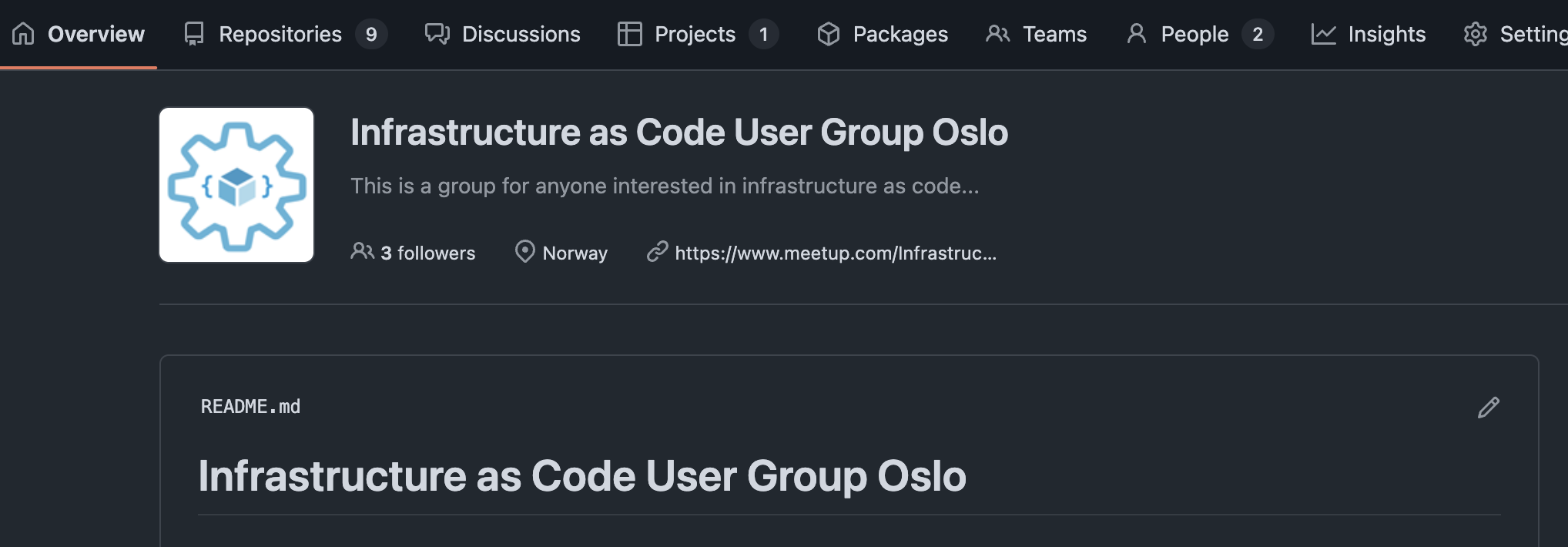Edit README.md with the pencil icon

pyautogui.click(x=1488, y=408)
